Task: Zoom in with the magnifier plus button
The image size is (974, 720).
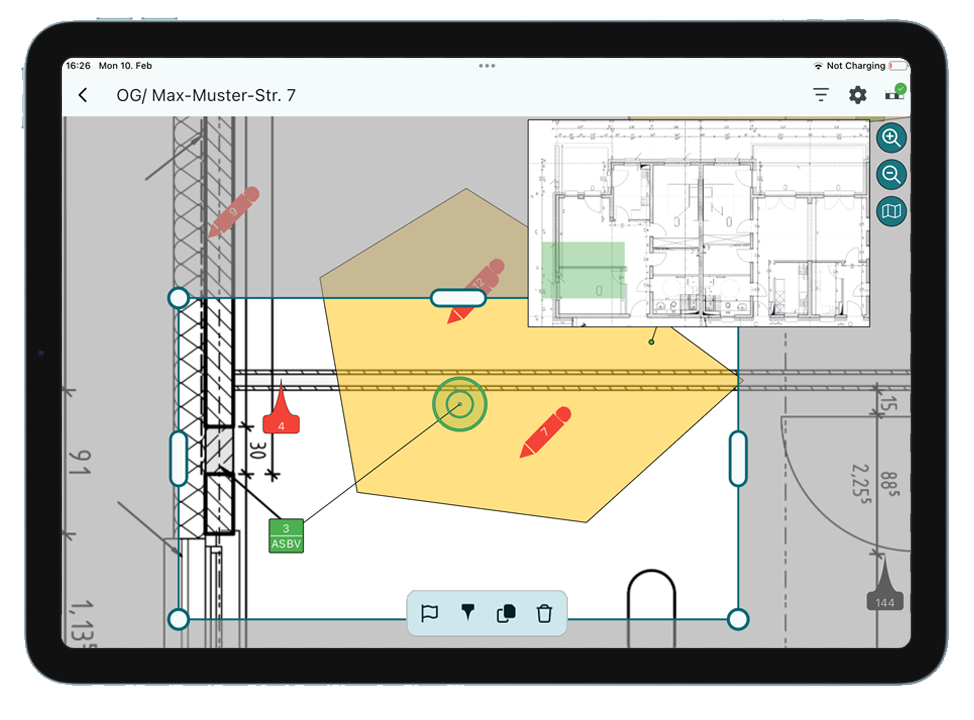Action: coord(891,138)
